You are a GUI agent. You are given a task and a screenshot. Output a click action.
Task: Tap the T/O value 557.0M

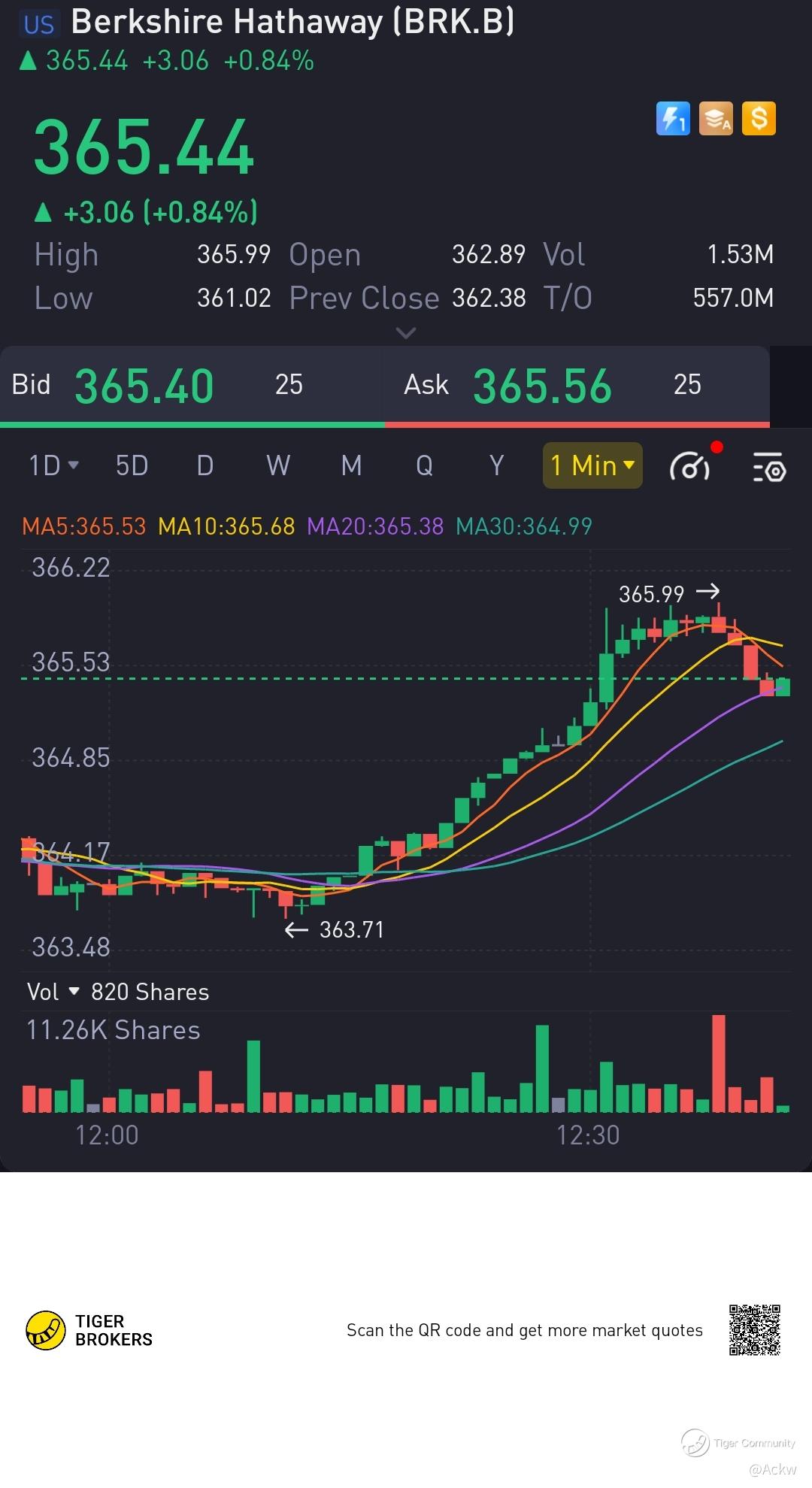pyautogui.click(x=734, y=298)
